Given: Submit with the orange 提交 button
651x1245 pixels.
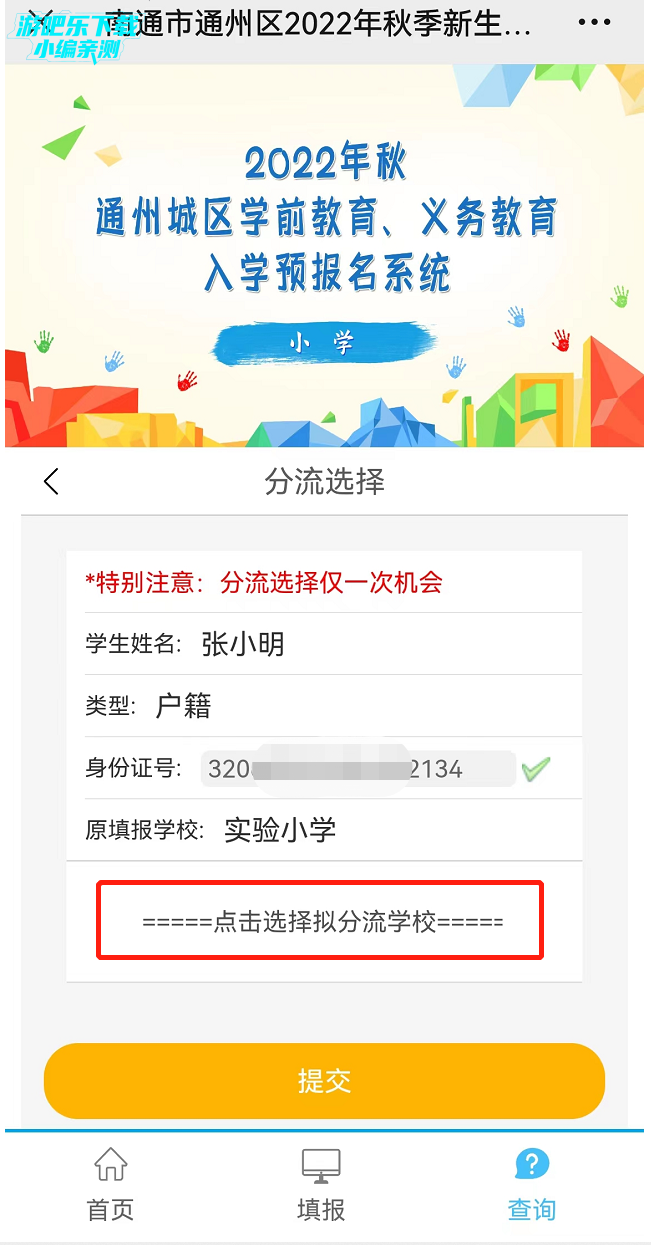Looking at the screenshot, I should (x=324, y=1081).
